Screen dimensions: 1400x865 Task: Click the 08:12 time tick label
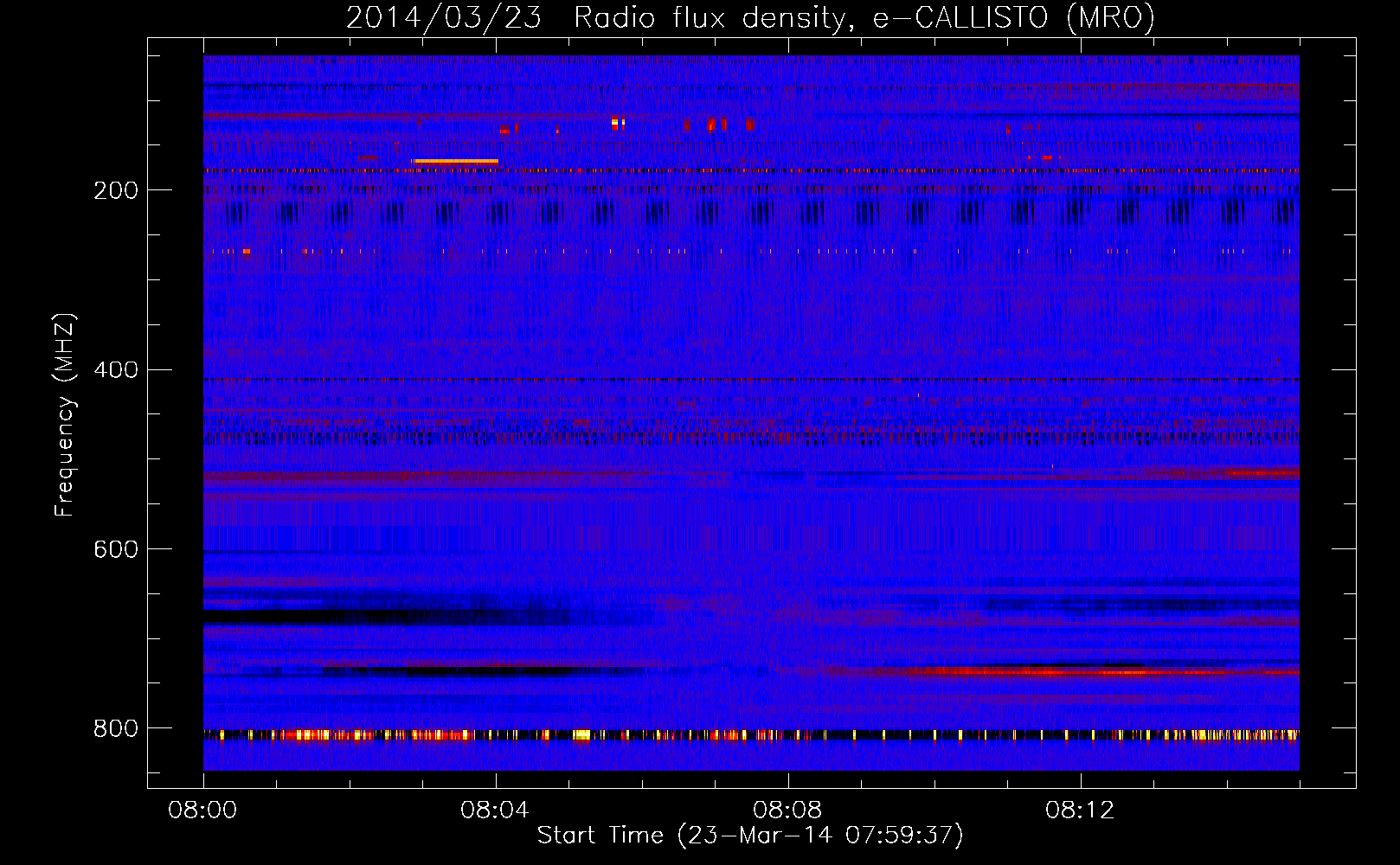(x=1080, y=811)
